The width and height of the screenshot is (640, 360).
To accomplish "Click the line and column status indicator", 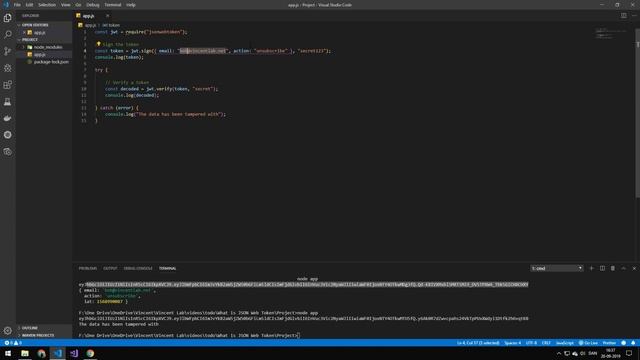I will click(478, 343).
